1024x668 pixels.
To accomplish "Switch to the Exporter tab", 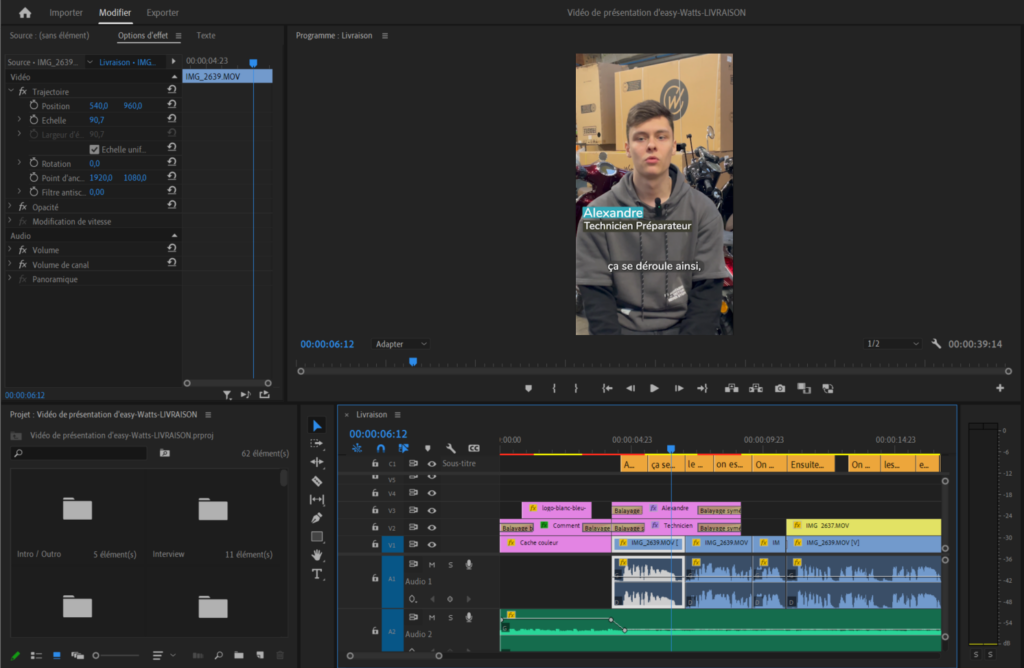I will (x=163, y=12).
